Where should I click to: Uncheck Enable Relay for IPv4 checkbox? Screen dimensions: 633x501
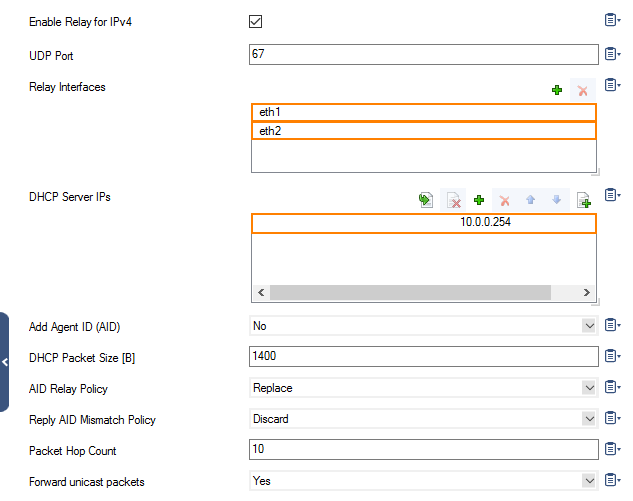256,22
